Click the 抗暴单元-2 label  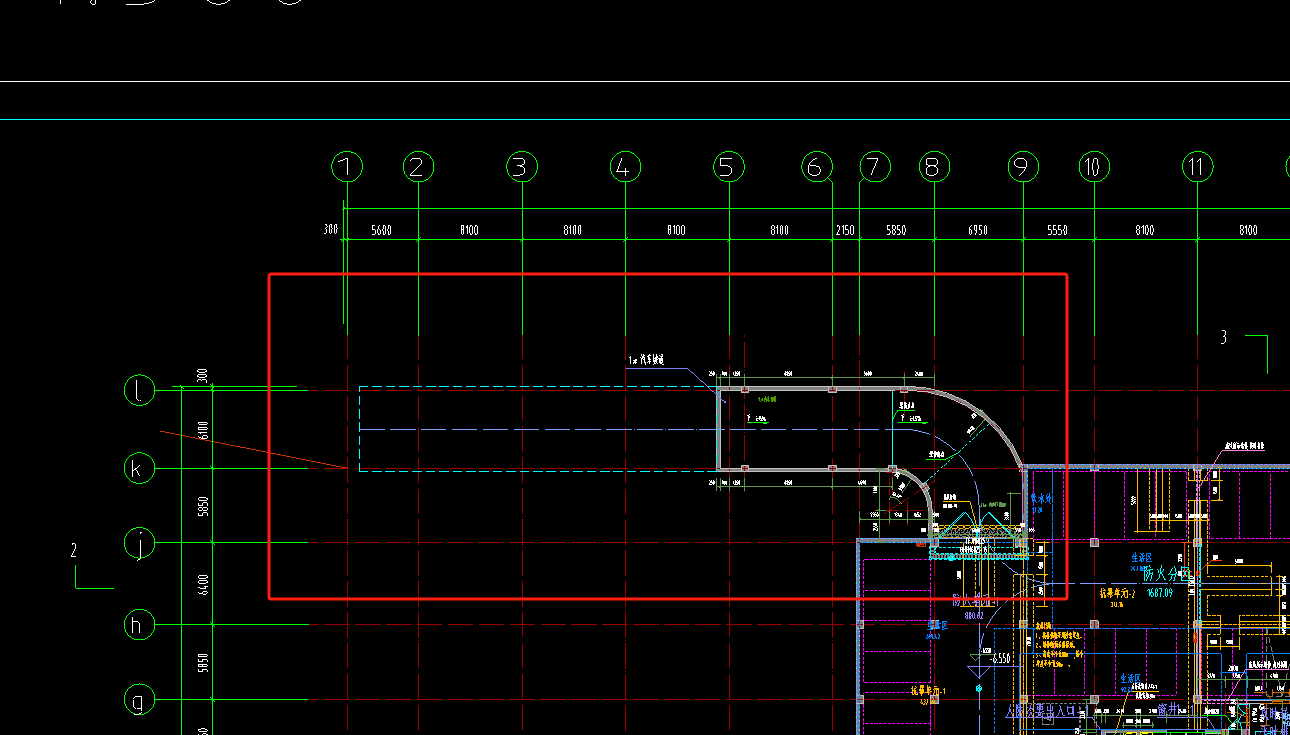pyautogui.click(x=1118, y=593)
